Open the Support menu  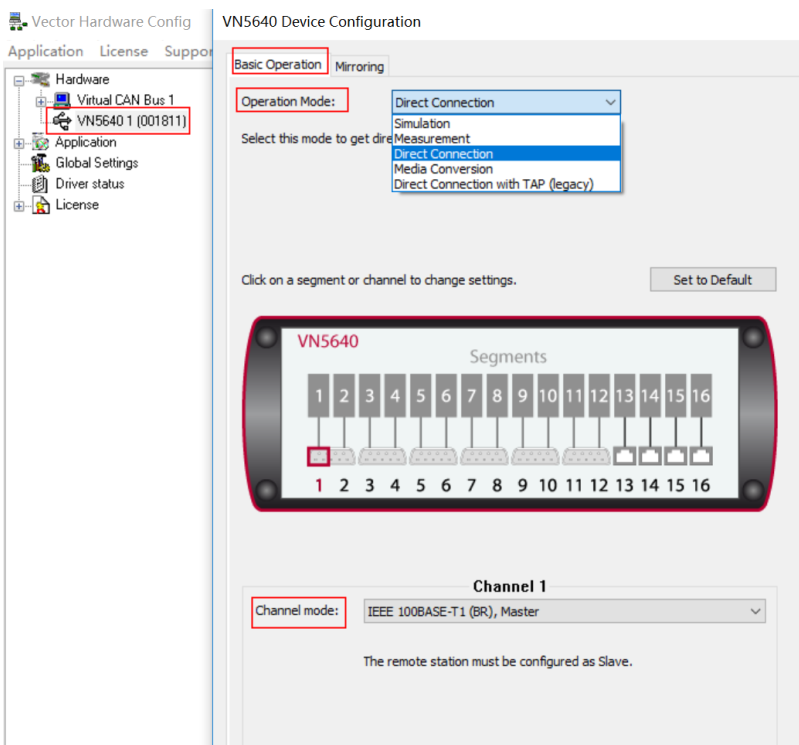[188, 51]
